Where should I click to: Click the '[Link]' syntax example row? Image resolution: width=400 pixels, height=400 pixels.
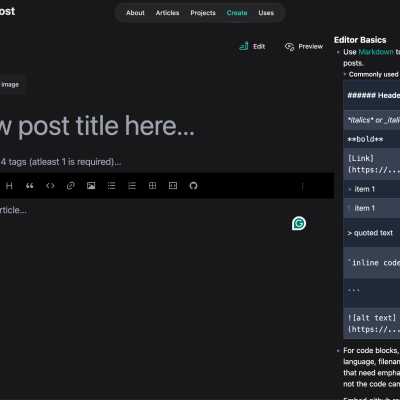pyautogui.click(x=371, y=164)
